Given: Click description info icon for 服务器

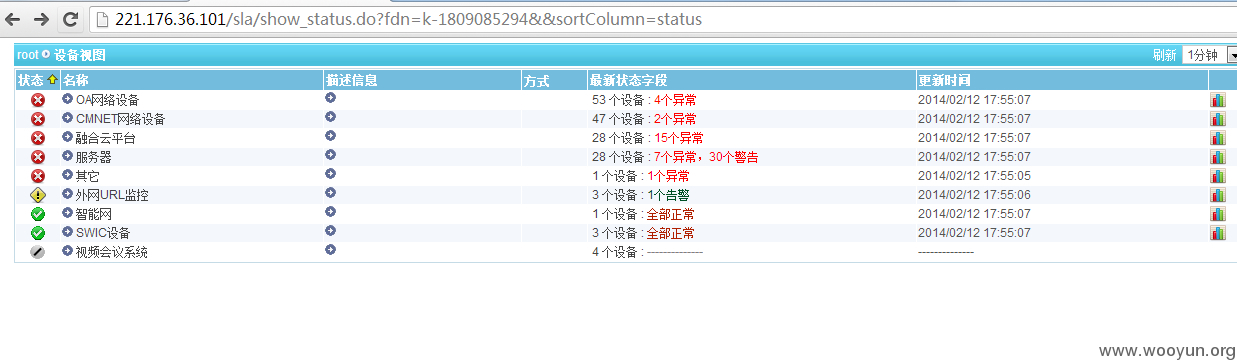Looking at the screenshot, I should point(330,155).
